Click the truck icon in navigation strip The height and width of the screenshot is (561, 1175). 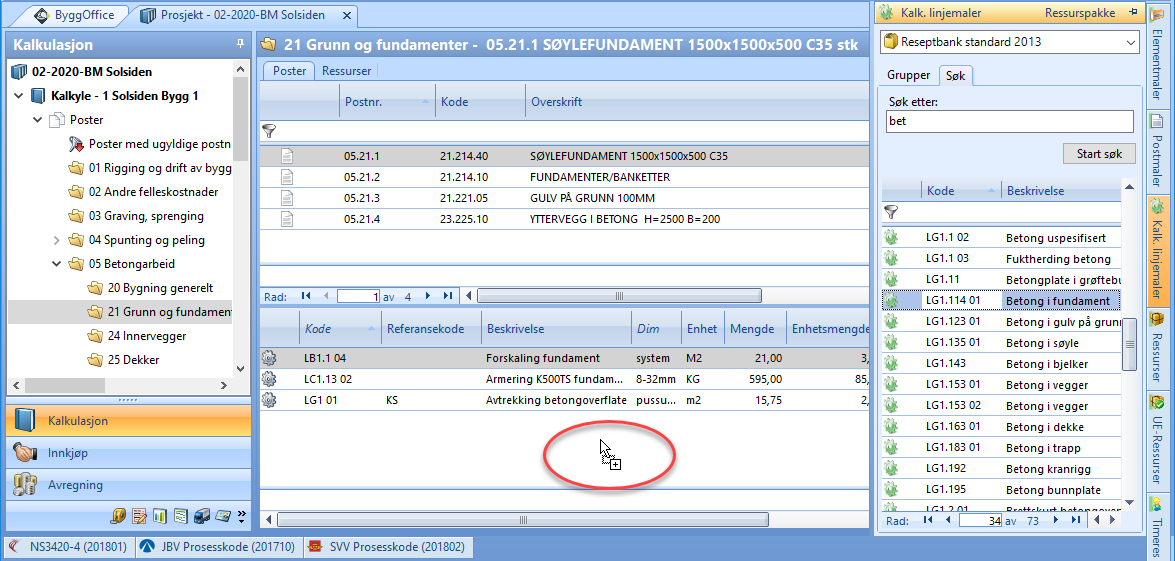[x=201, y=516]
